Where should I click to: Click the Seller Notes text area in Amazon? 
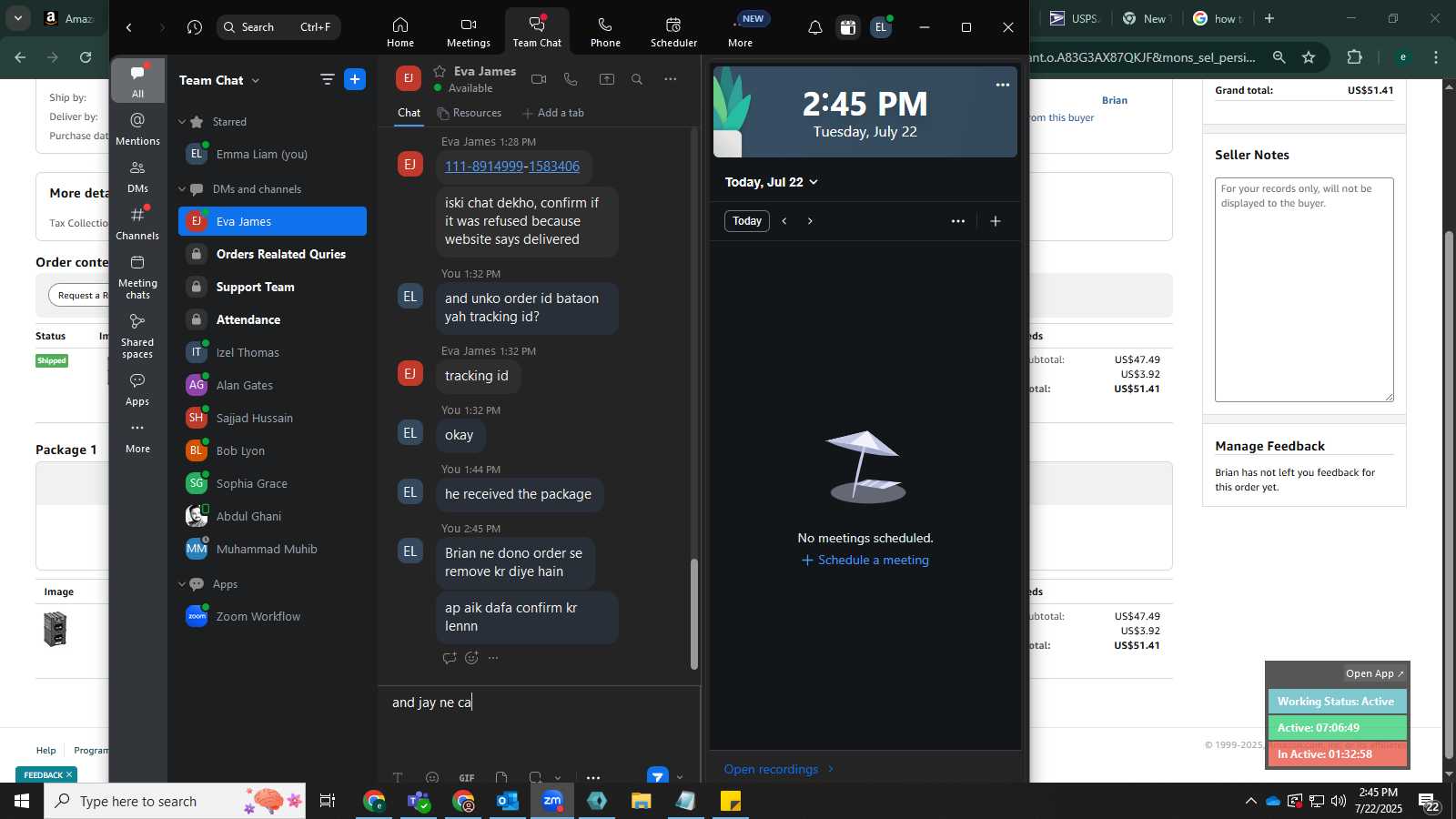1304,289
